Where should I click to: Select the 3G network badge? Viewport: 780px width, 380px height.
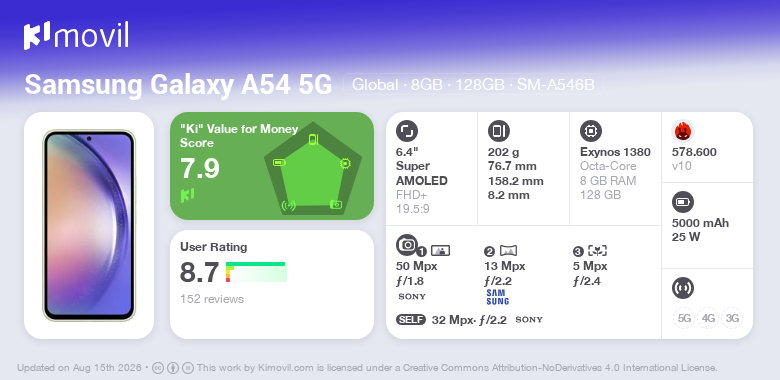click(x=732, y=318)
